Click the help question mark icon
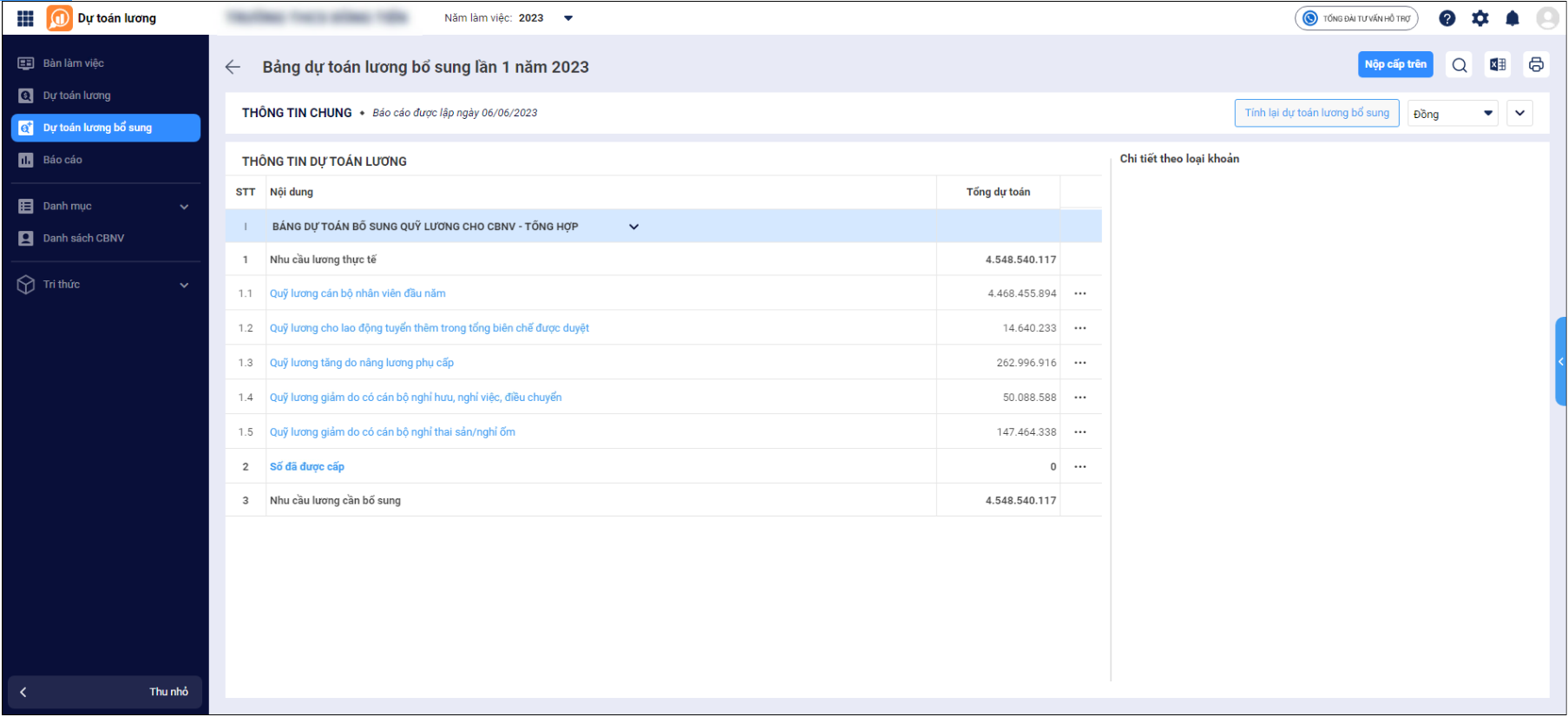 point(1447,18)
